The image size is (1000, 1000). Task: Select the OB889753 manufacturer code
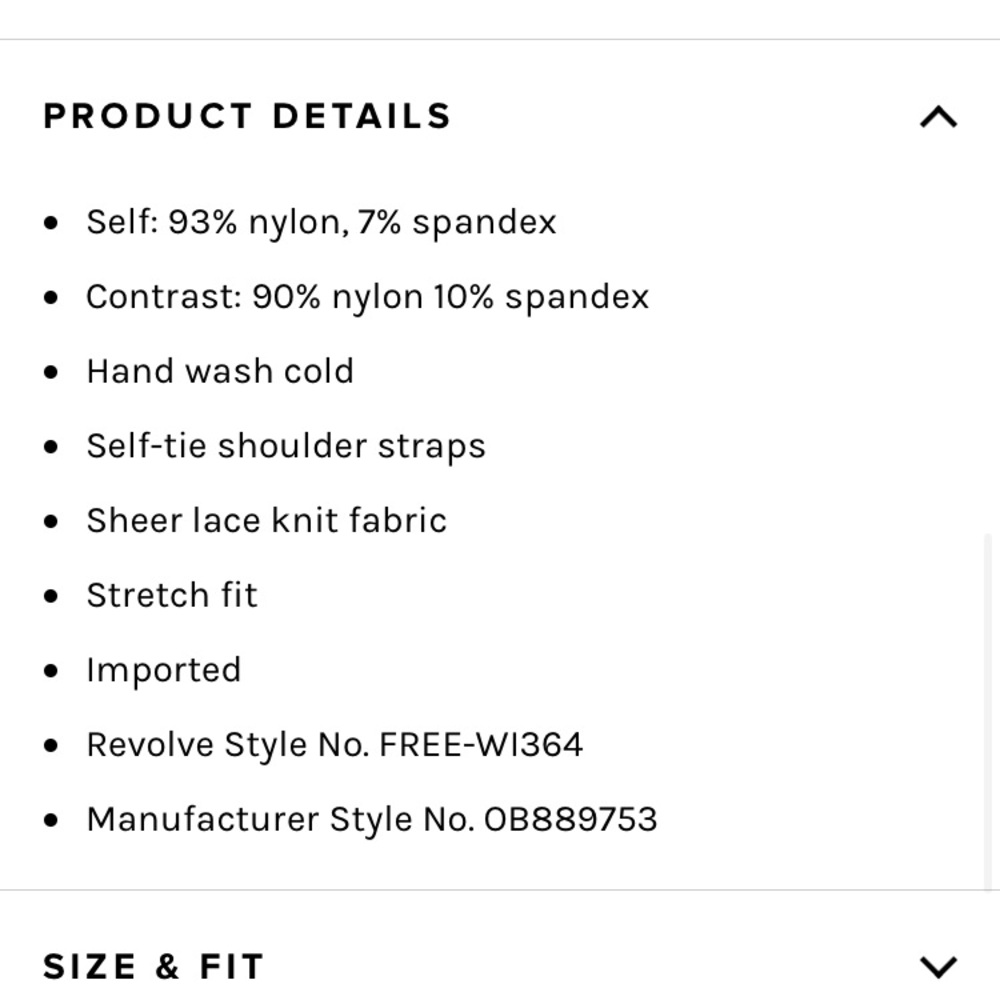point(570,820)
